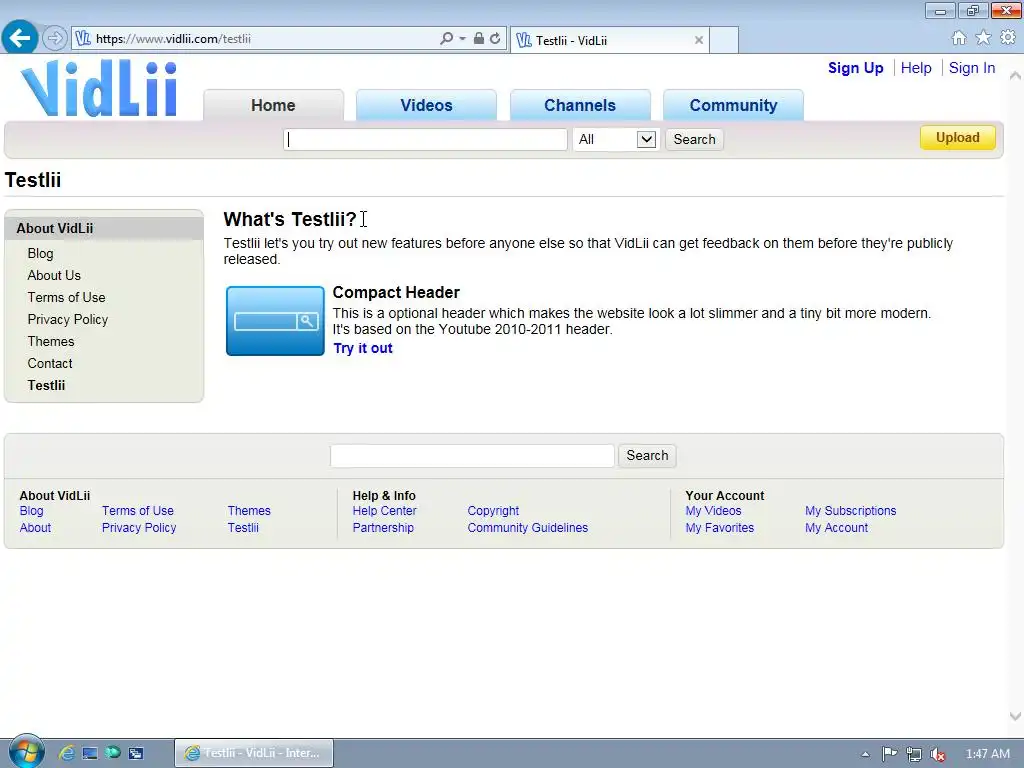This screenshot has width=1024, height=768.
Task: Click footer Themes link
Action: point(249,511)
